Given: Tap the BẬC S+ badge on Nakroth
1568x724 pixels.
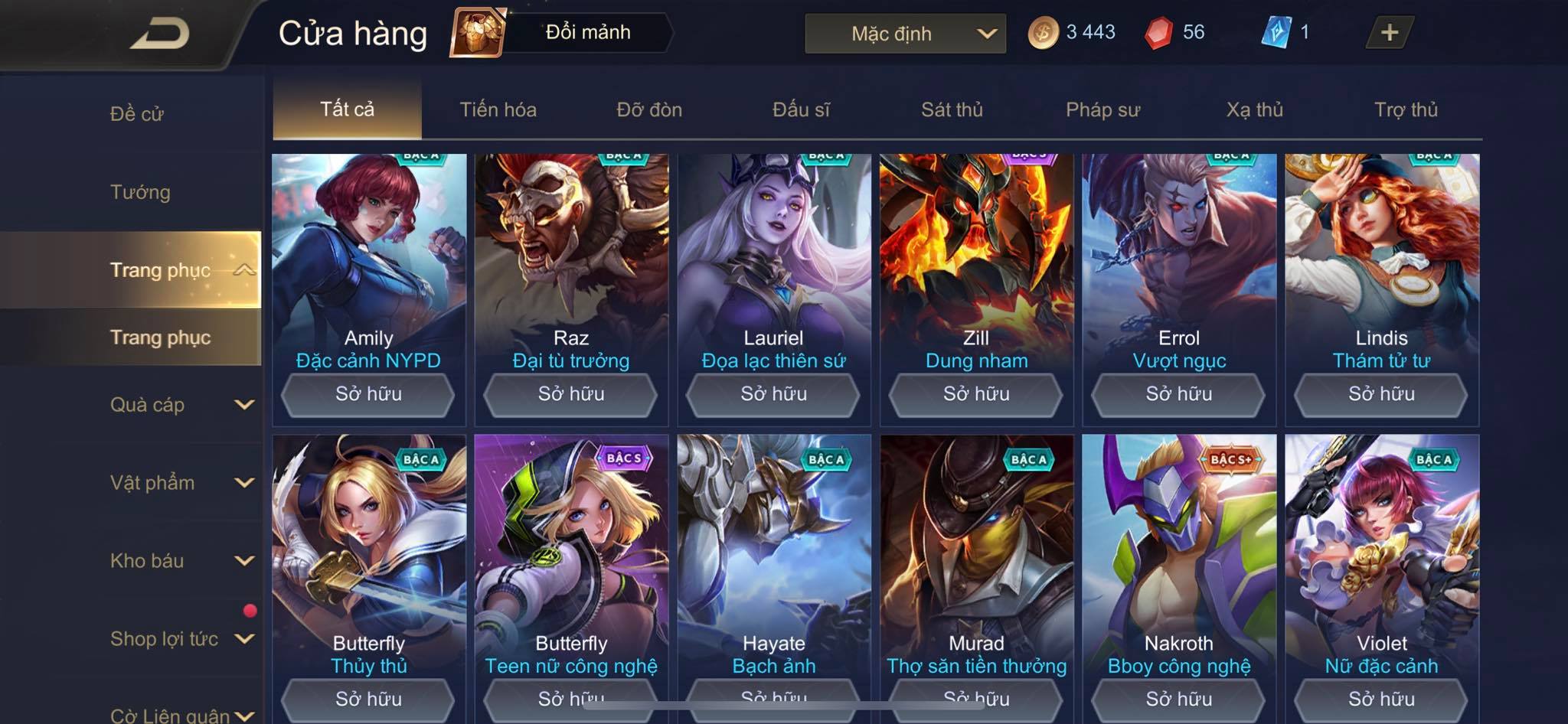Looking at the screenshot, I should pyautogui.click(x=1230, y=459).
